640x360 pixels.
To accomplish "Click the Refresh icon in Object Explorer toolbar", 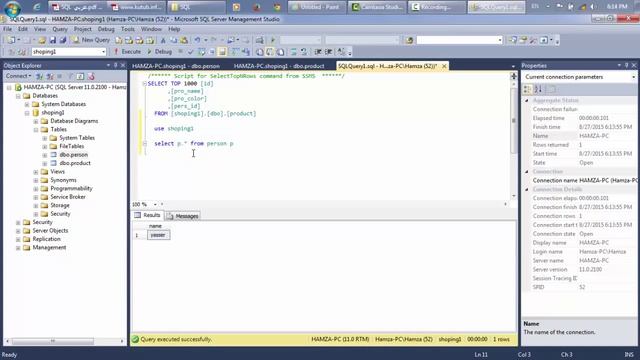I will (x=80, y=76).
